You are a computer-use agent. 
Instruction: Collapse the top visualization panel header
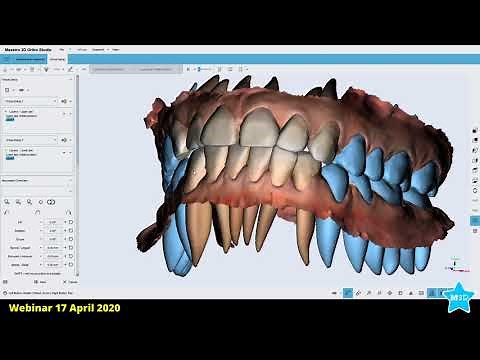point(70,80)
